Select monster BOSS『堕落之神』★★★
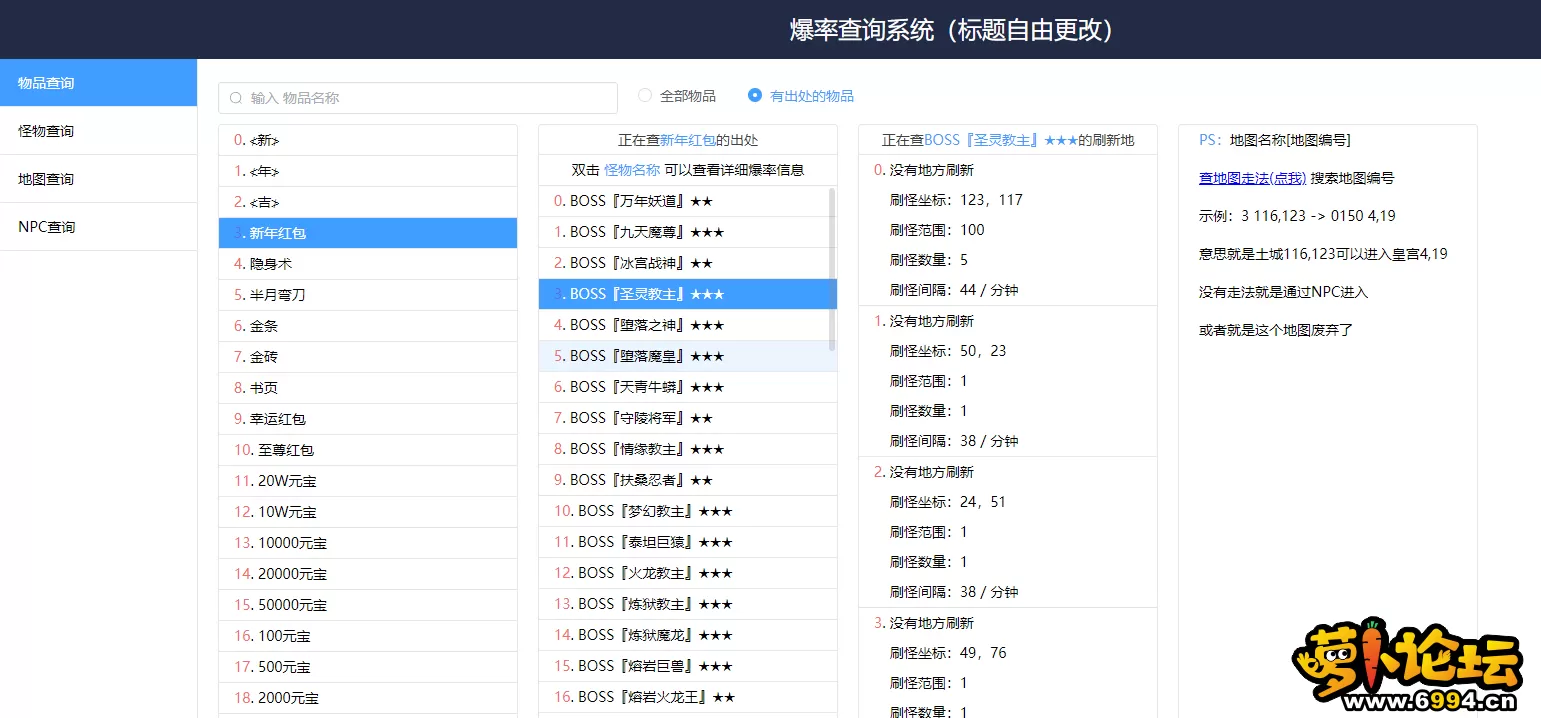This screenshot has width=1541, height=718. (688, 325)
